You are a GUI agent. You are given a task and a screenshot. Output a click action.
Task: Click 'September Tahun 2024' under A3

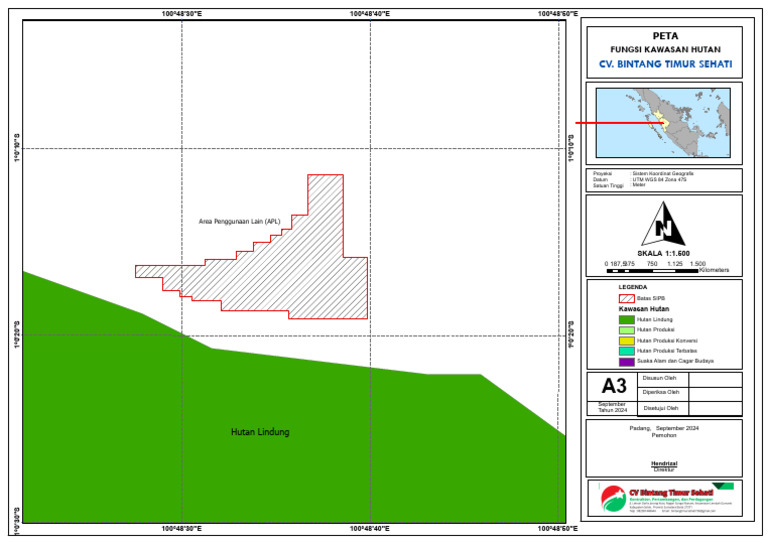[x=612, y=407]
